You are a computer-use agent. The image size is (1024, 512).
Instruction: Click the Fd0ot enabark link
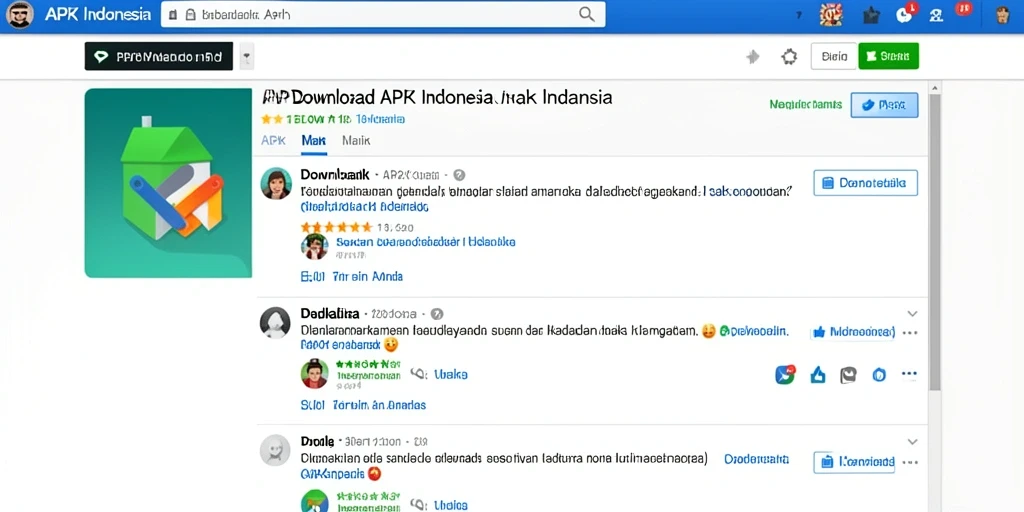341,344
